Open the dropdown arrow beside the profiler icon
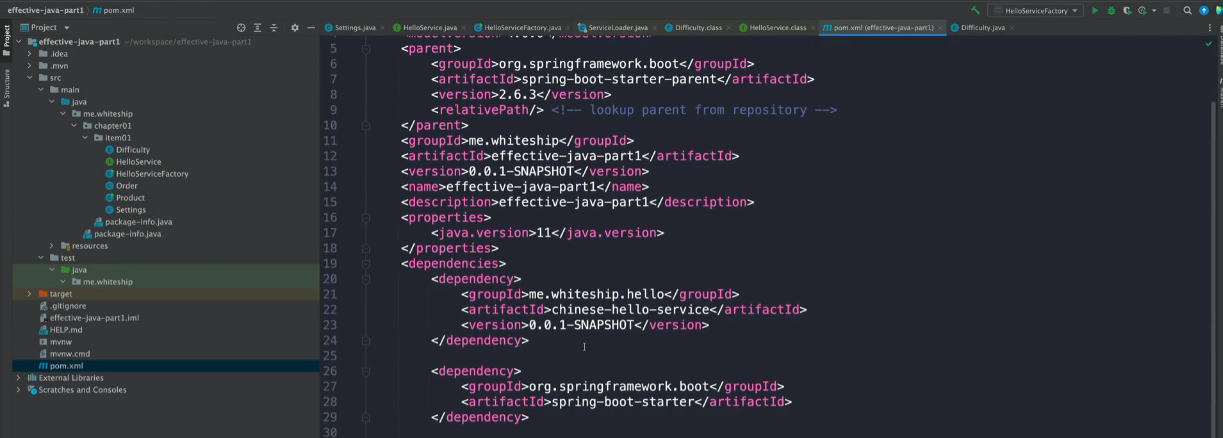The height and width of the screenshot is (438, 1223). coord(1152,10)
